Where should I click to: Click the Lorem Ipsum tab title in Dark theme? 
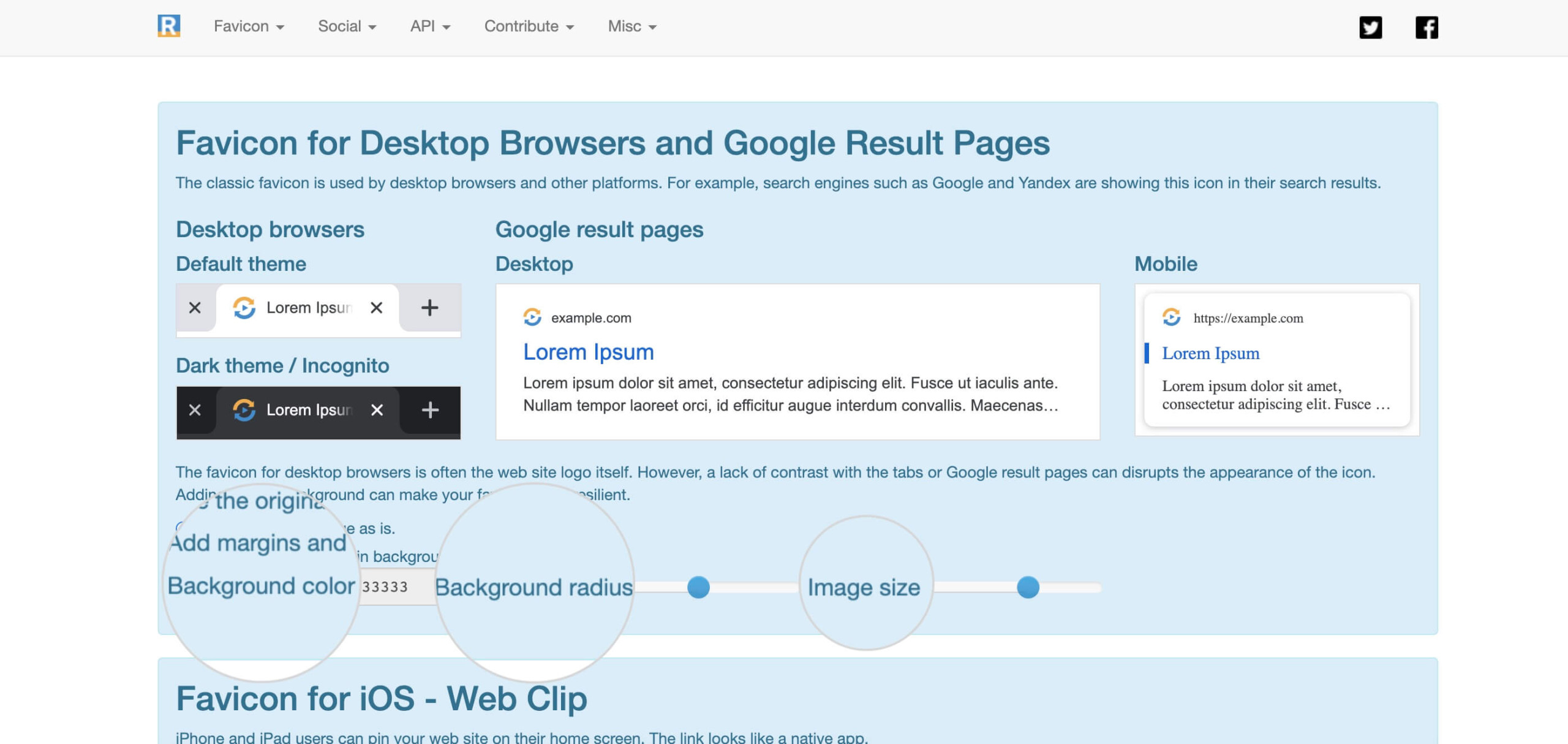pos(309,410)
